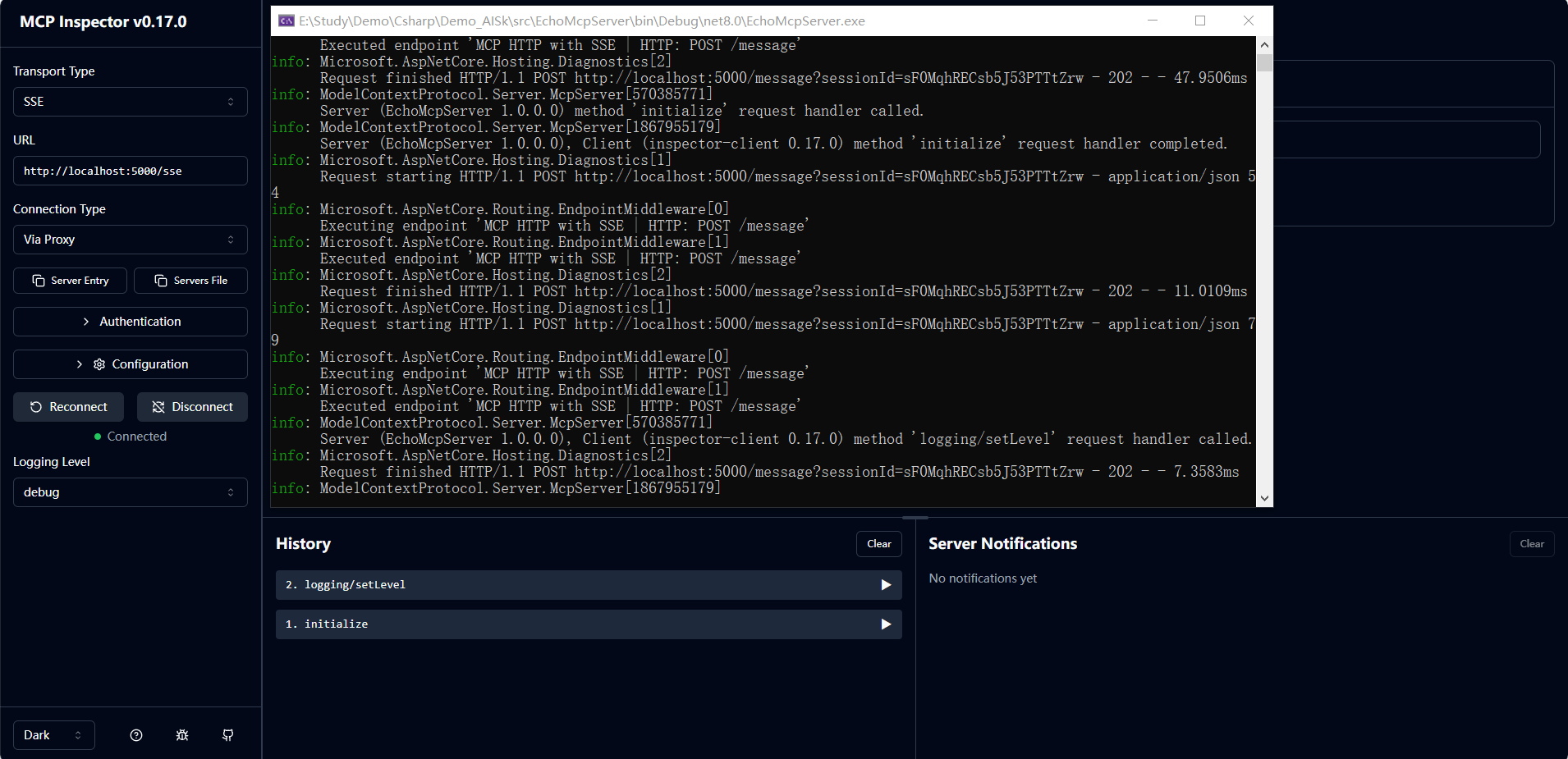Click the 'MCP Inspector v0.17.0' title

click(103, 22)
